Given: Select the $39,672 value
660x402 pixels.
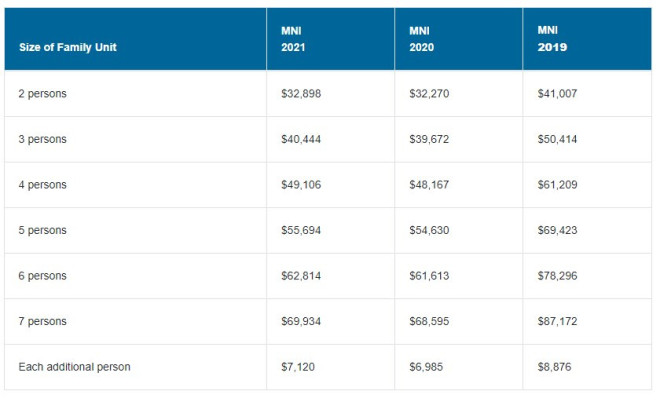Looking at the screenshot, I should click(430, 139).
